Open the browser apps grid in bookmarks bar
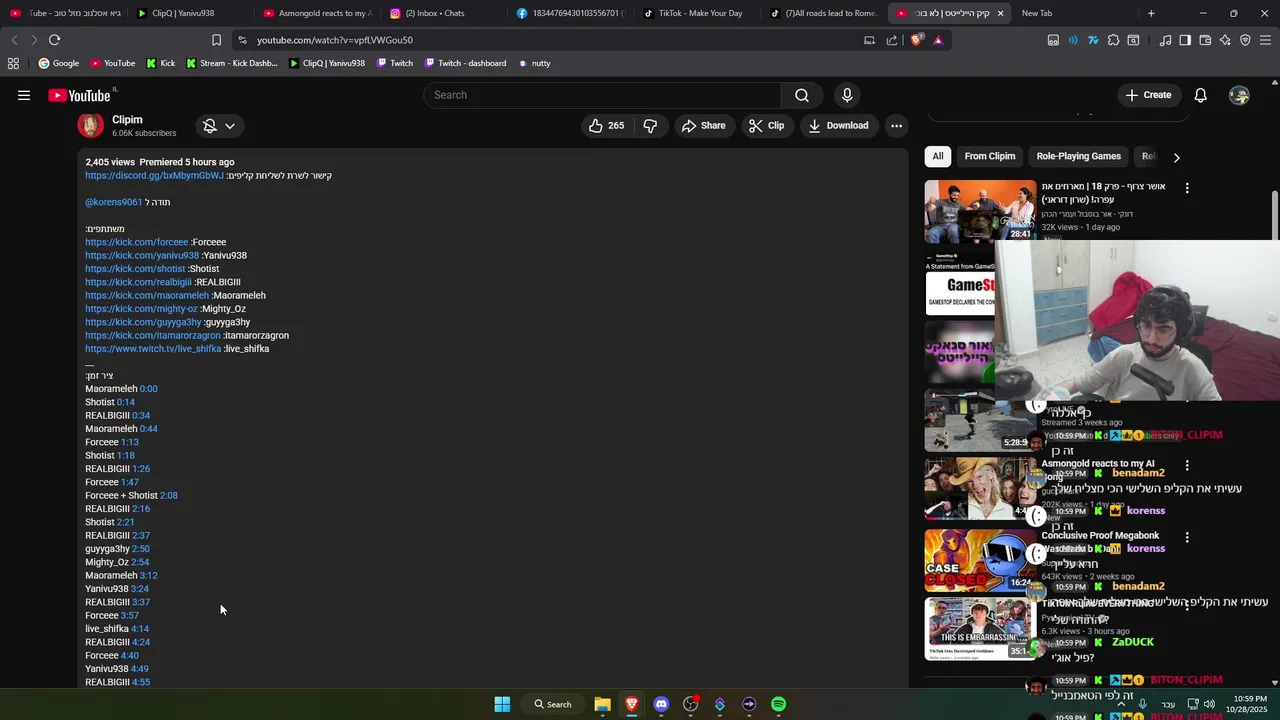 13,63
